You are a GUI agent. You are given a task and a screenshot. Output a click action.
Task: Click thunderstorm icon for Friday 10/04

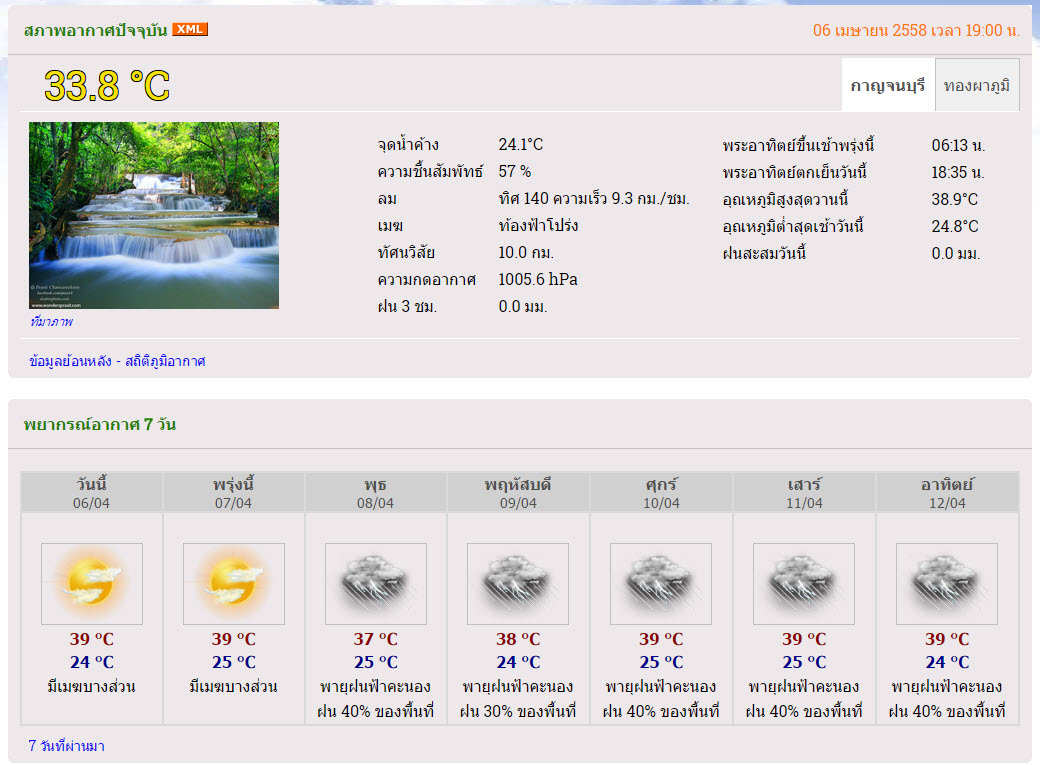coord(661,584)
